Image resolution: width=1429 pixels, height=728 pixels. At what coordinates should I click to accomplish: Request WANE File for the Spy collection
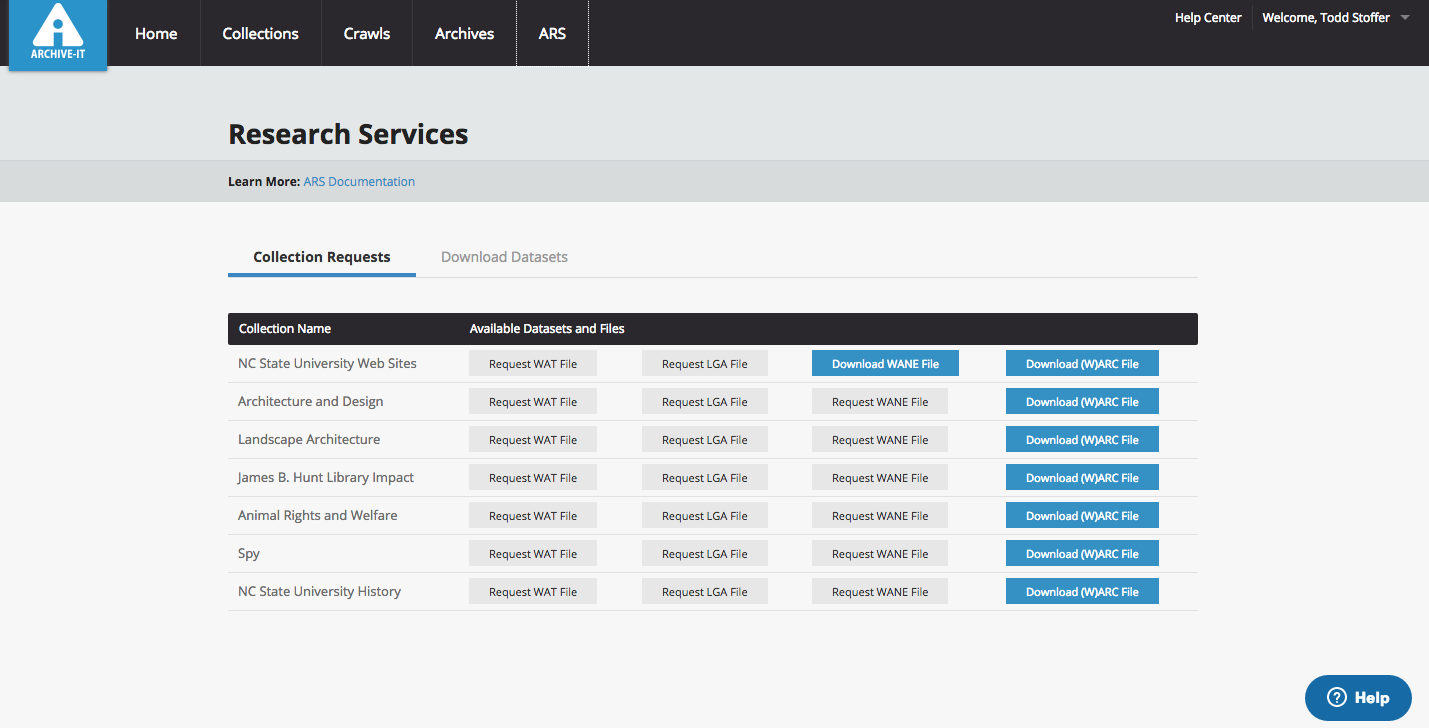coord(880,554)
